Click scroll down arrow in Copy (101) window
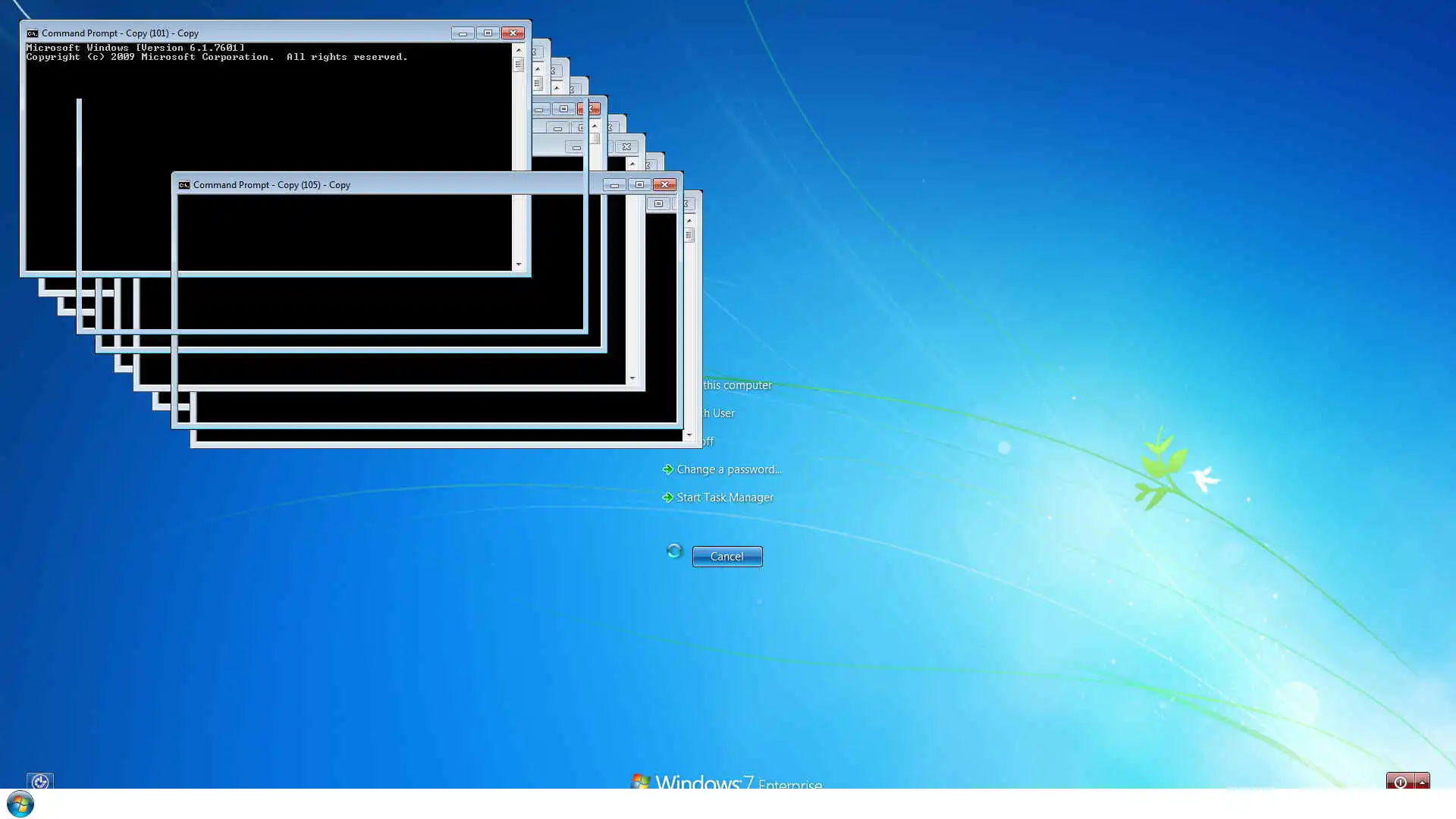 click(519, 265)
